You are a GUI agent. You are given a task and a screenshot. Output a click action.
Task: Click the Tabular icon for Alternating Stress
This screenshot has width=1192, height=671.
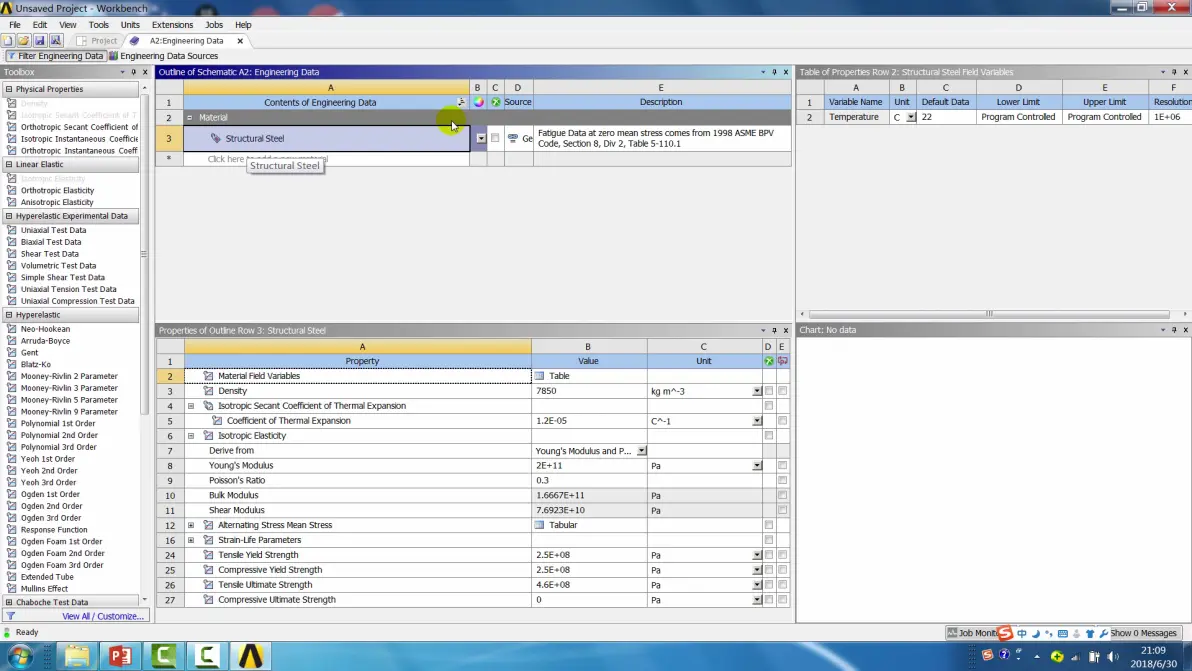(x=539, y=525)
